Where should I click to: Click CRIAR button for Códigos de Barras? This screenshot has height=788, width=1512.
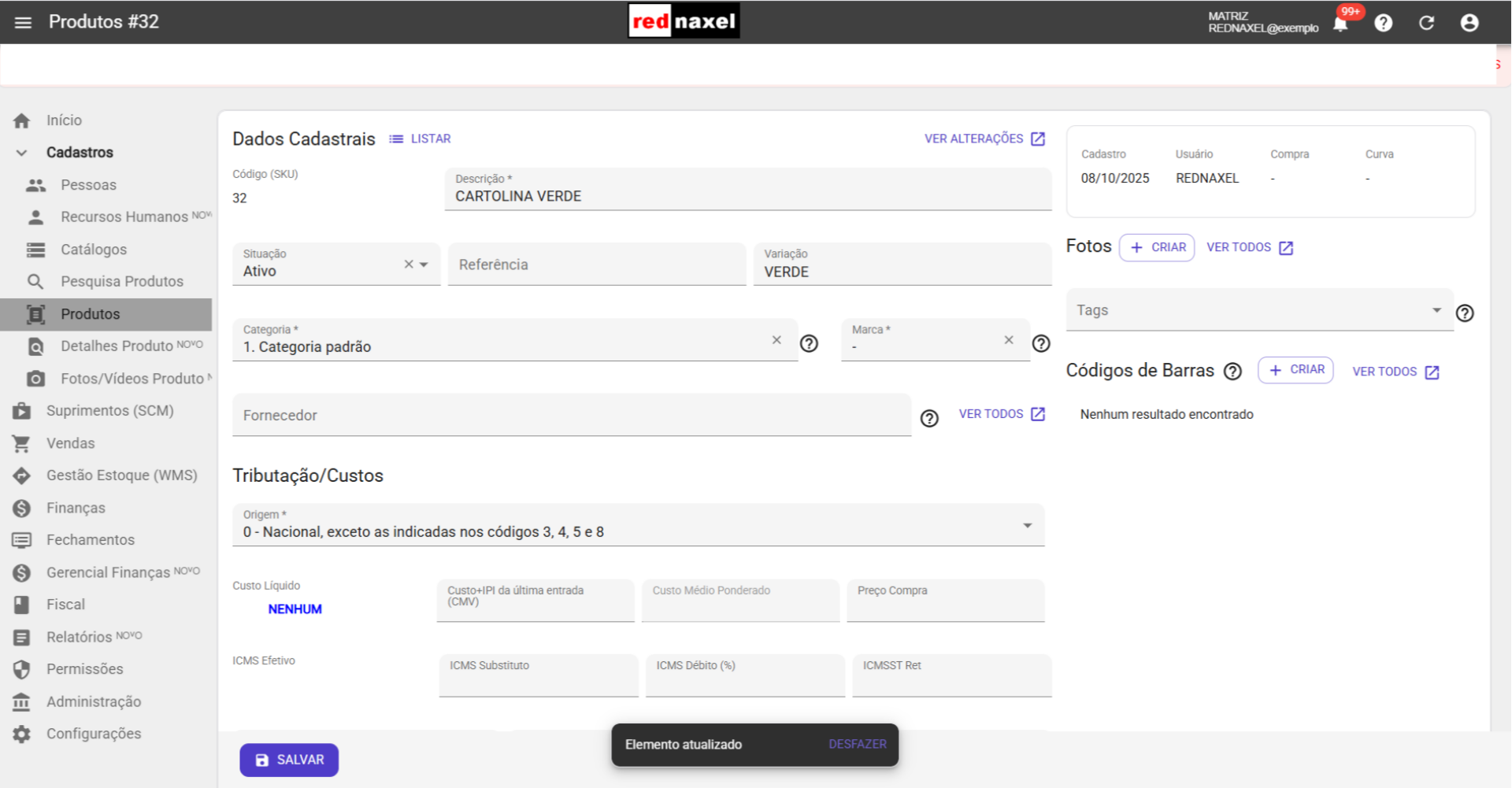[1295, 370]
